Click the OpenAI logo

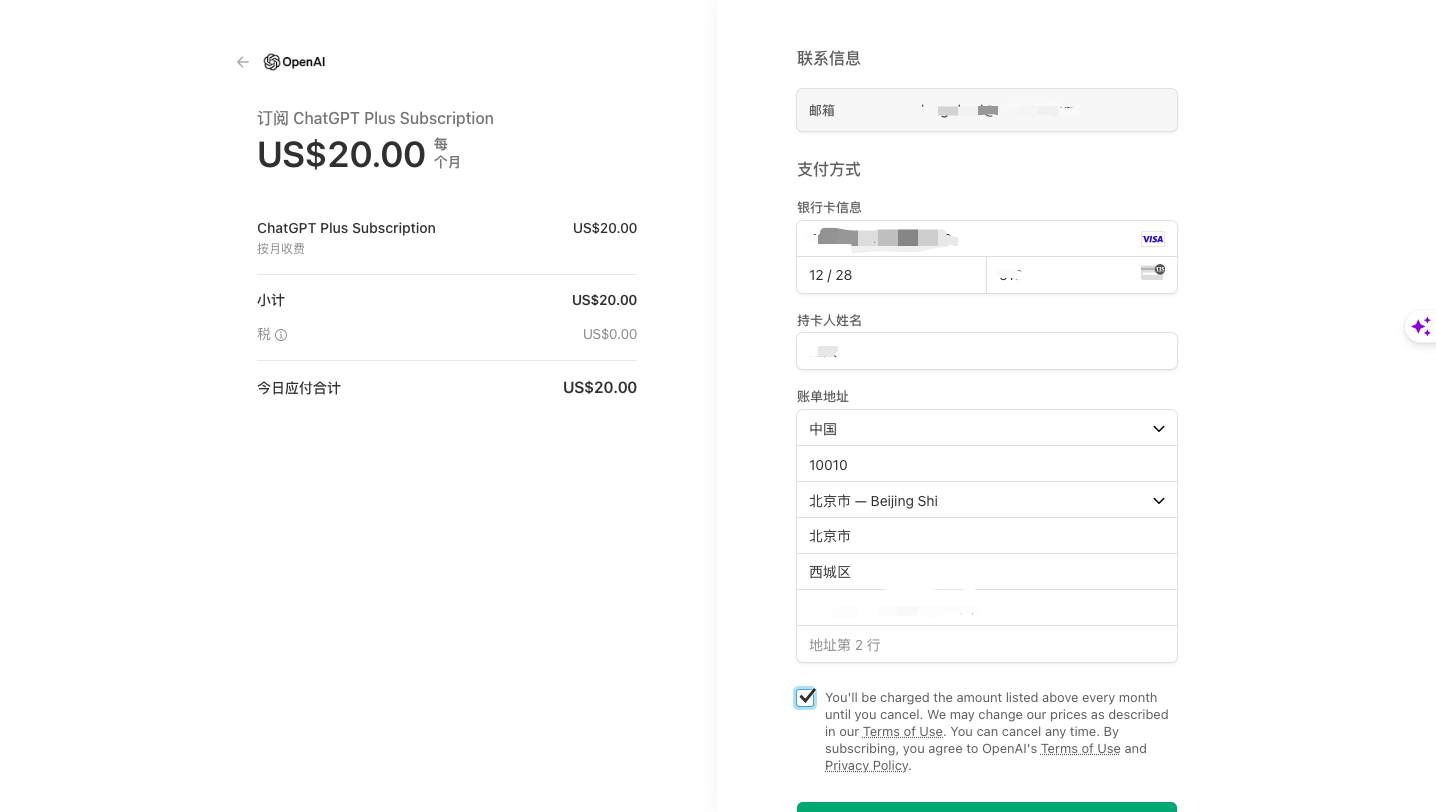294,62
